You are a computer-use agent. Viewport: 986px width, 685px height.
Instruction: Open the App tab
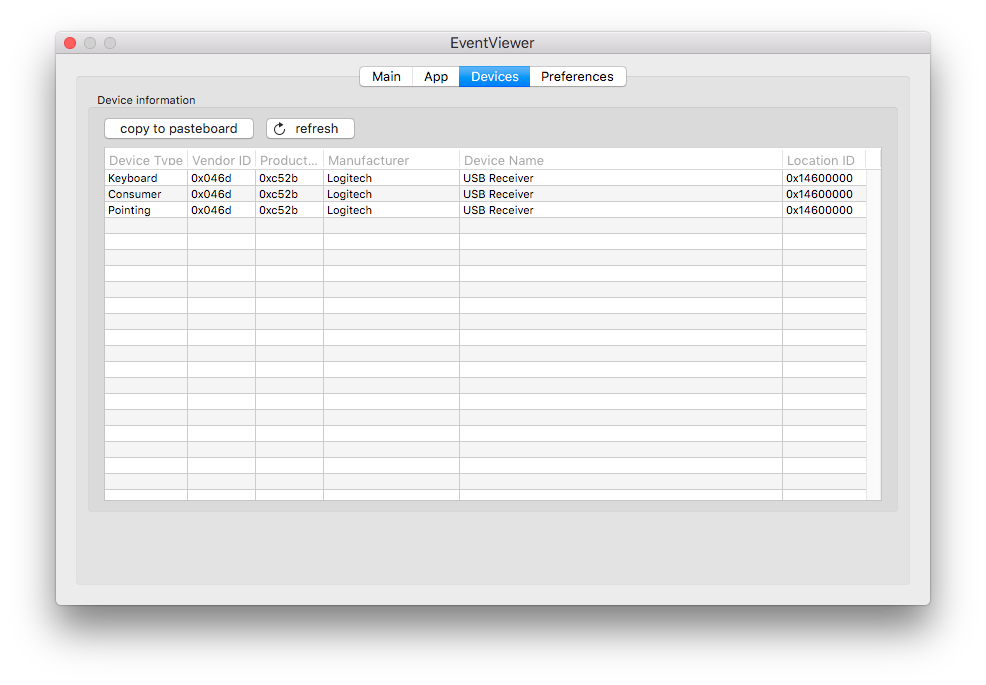coord(436,77)
